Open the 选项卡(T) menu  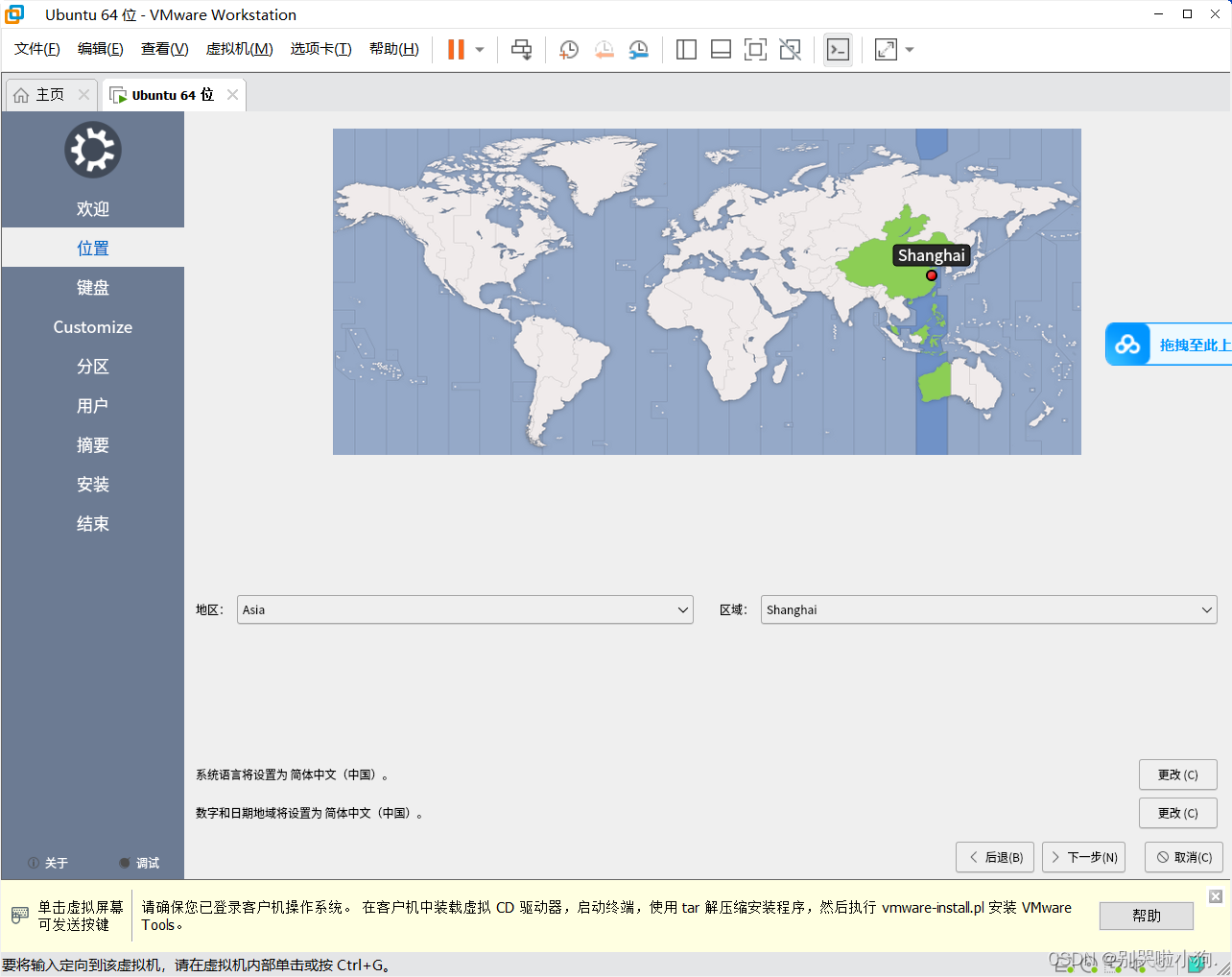coord(320,49)
